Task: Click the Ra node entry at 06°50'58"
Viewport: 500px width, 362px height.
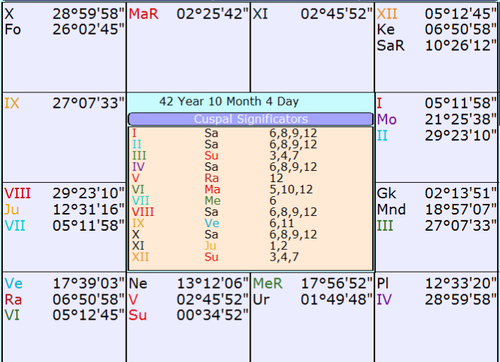Action: 65,299
